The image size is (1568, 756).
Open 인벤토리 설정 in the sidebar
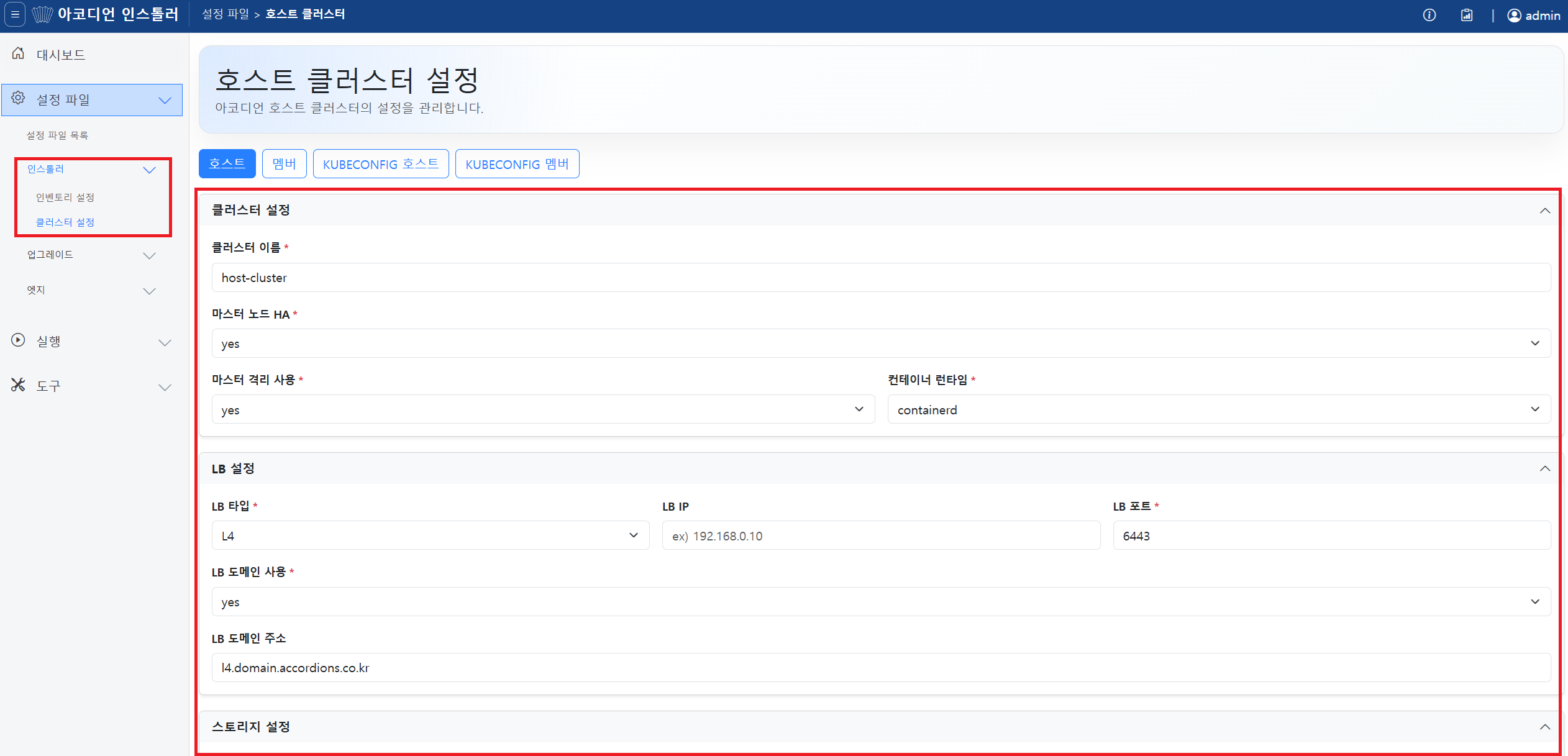65,198
